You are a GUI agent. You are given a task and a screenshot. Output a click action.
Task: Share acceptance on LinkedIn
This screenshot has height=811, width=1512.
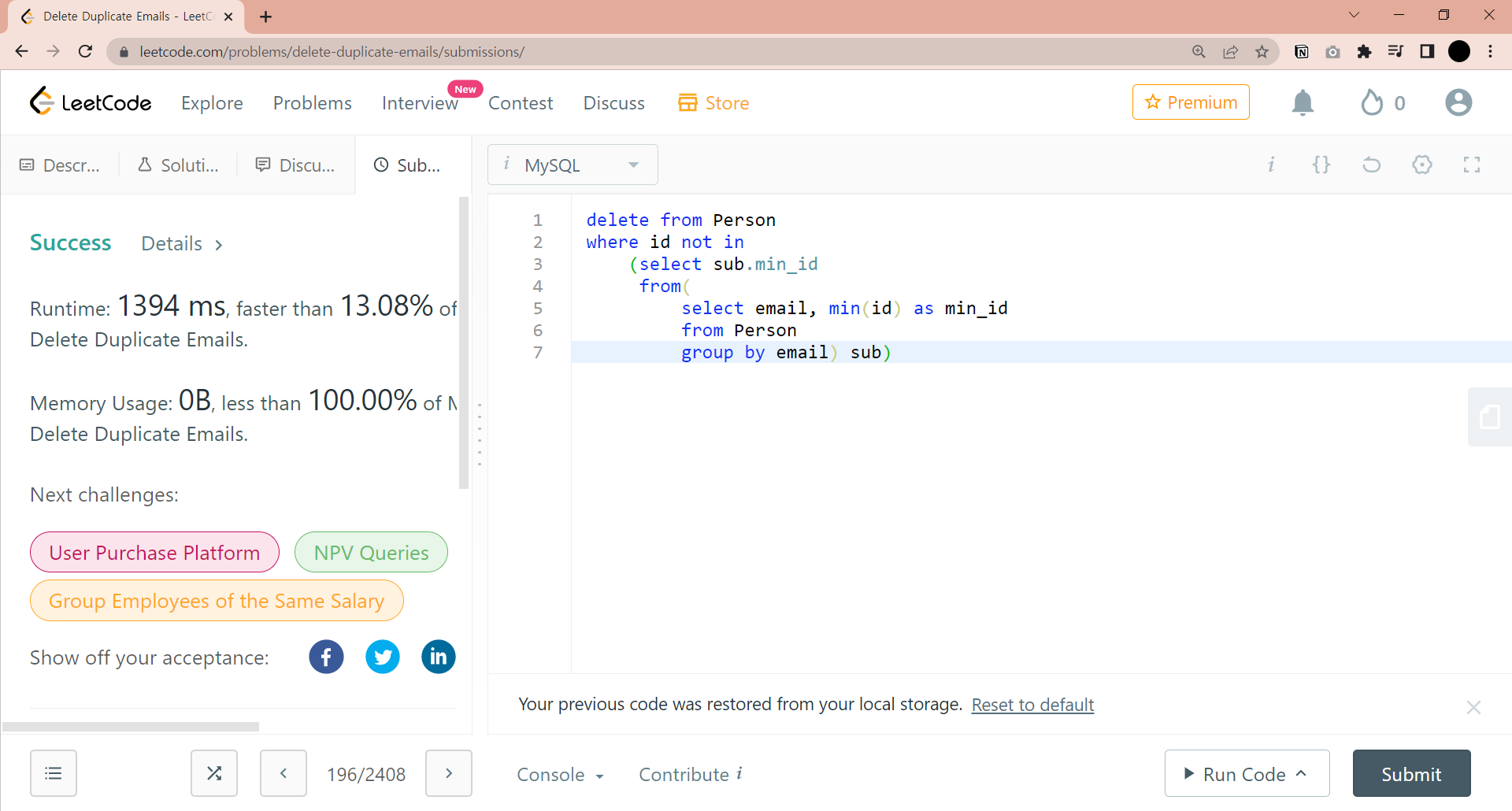click(x=439, y=657)
